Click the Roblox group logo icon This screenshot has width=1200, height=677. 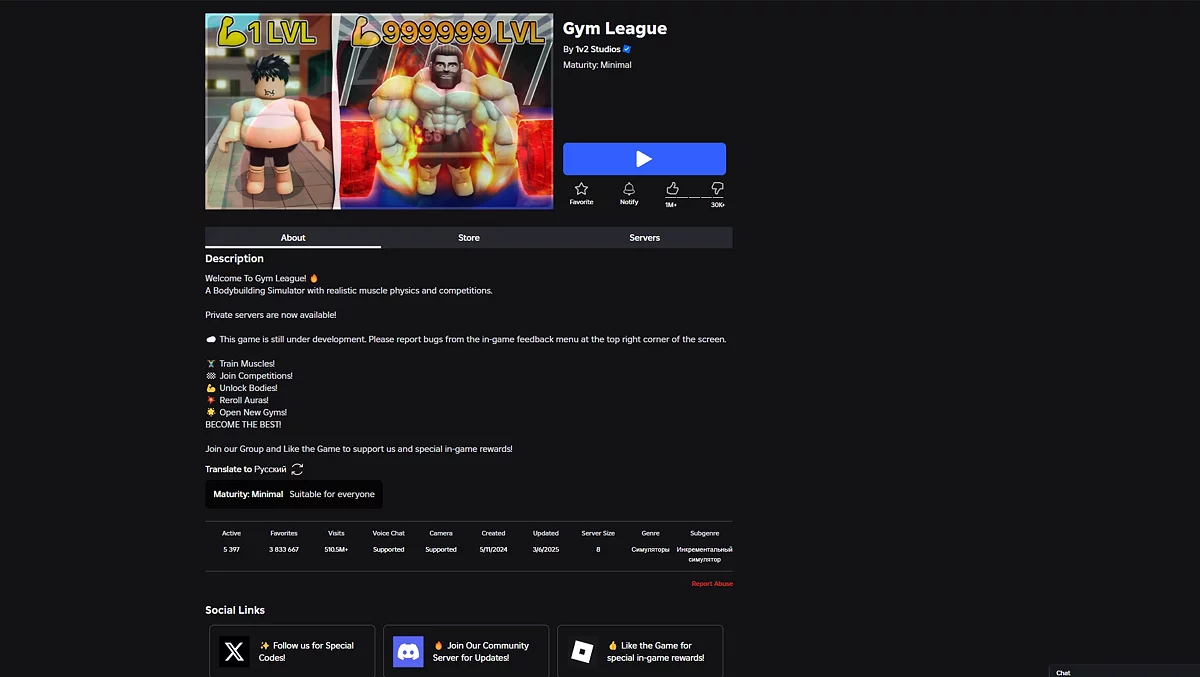(x=582, y=652)
